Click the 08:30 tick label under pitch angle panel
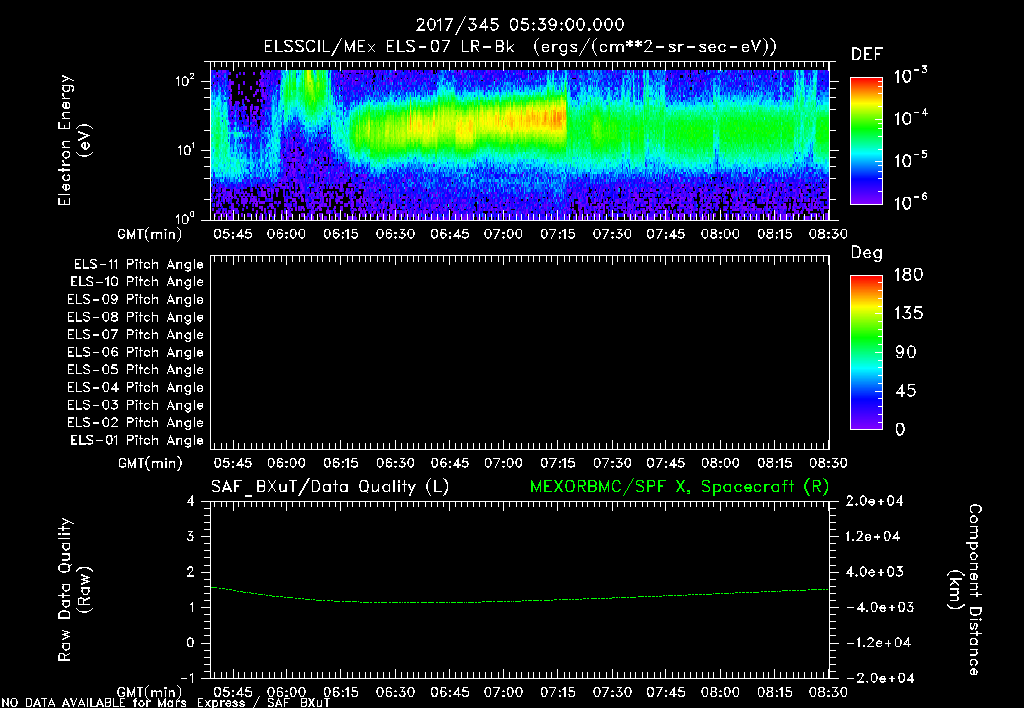This screenshot has width=1024, height=708. [828, 463]
